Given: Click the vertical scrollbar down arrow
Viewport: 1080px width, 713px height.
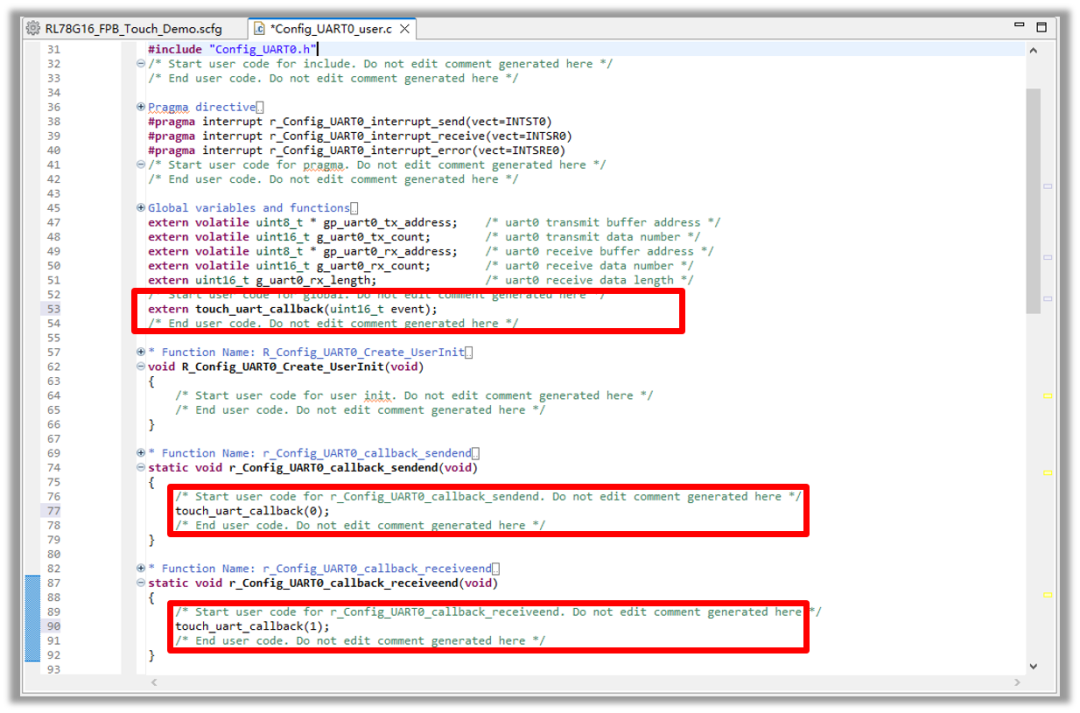Looking at the screenshot, I should pyautogui.click(x=1033, y=664).
